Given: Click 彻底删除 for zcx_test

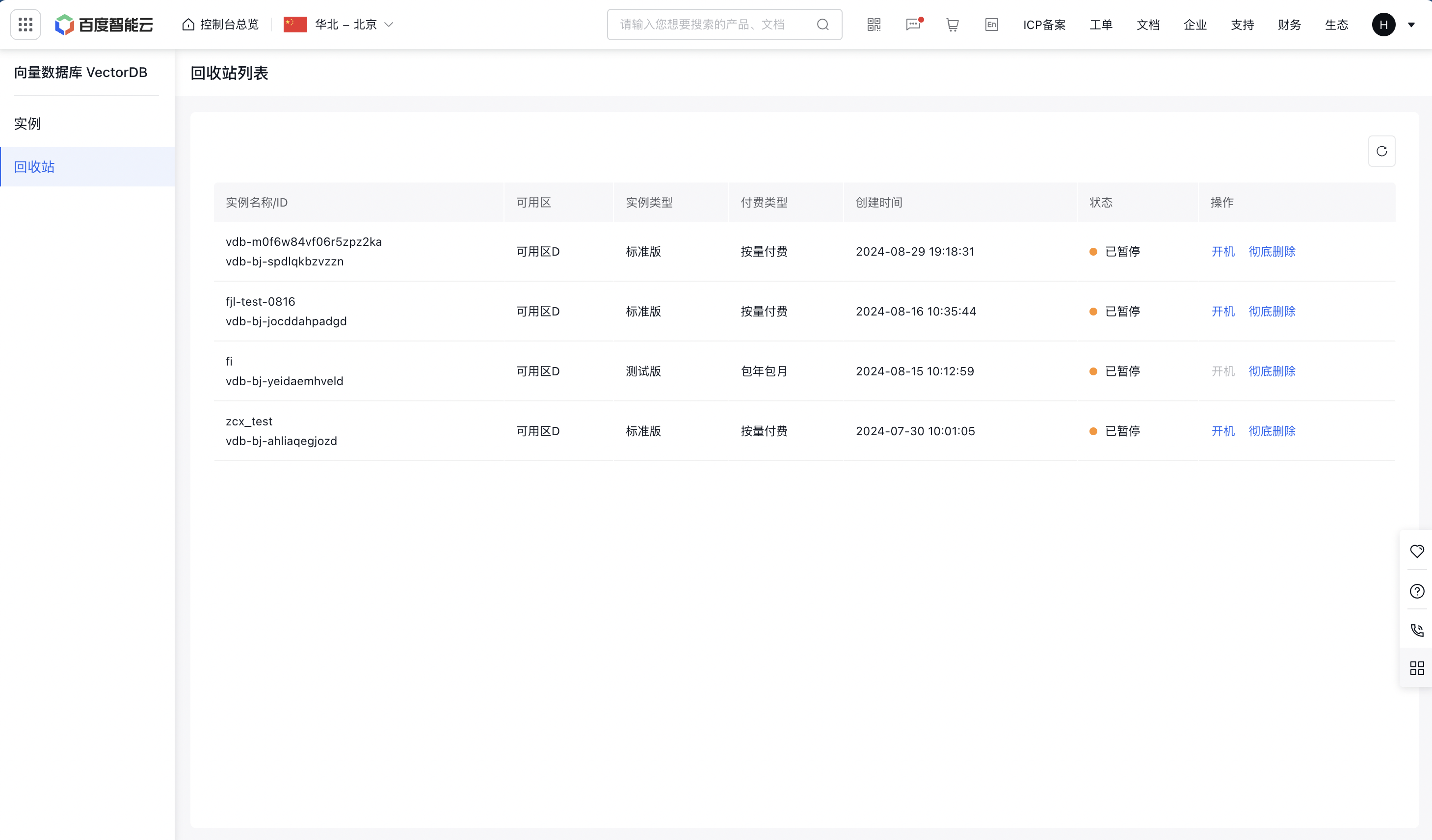Looking at the screenshot, I should 1272,431.
